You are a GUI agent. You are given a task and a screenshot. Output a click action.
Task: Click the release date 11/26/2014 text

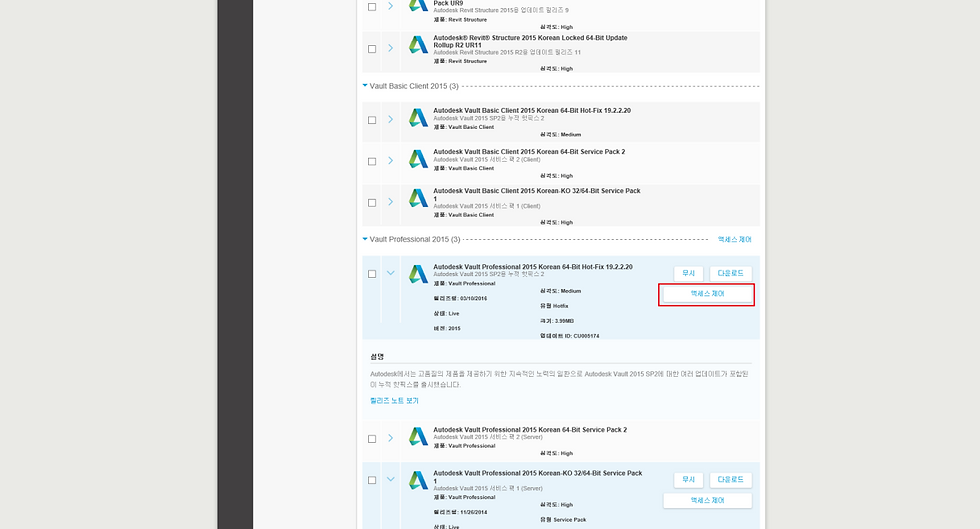pyautogui.click(x=474, y=513)
